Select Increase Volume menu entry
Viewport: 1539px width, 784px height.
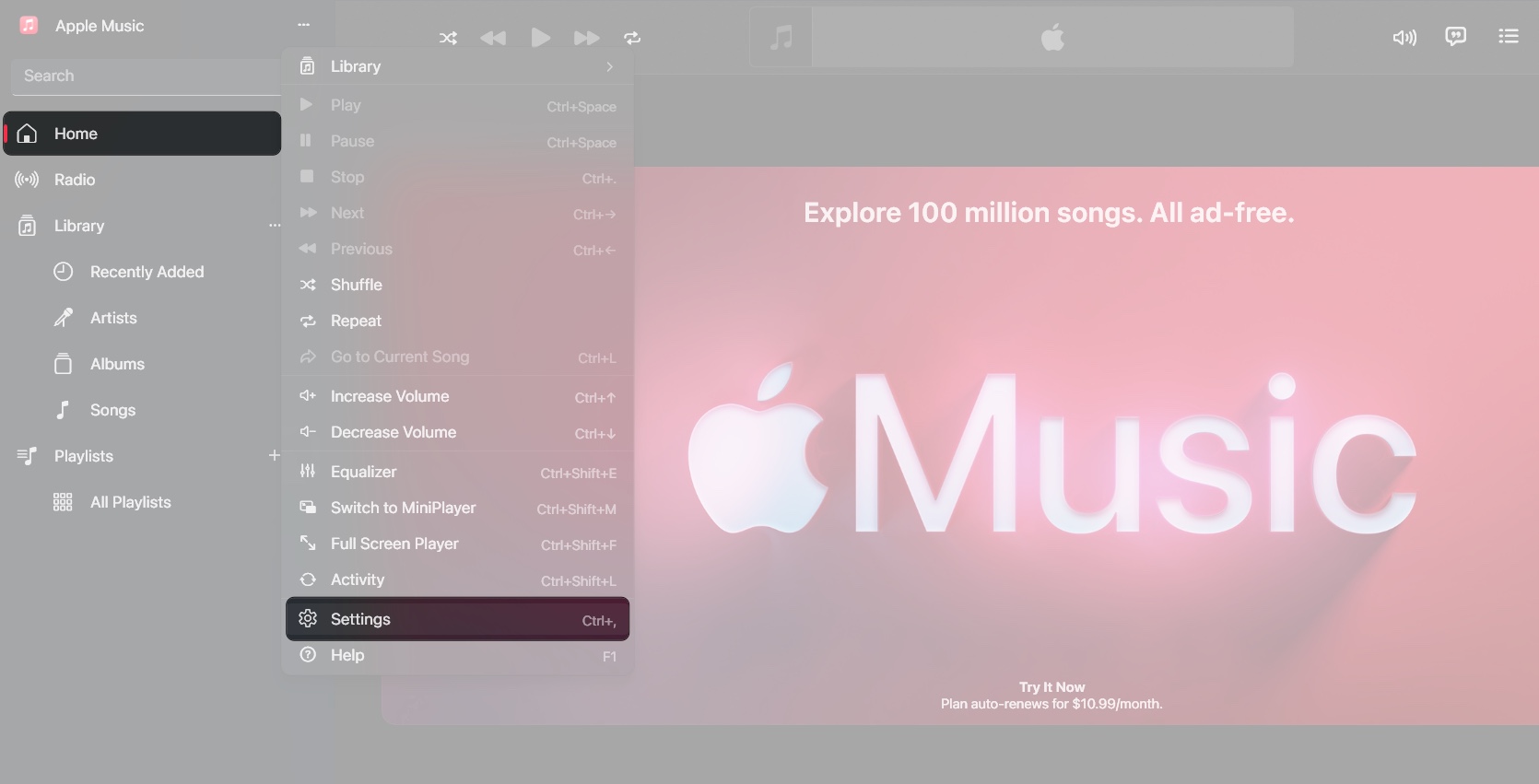[x=390, y=396]
